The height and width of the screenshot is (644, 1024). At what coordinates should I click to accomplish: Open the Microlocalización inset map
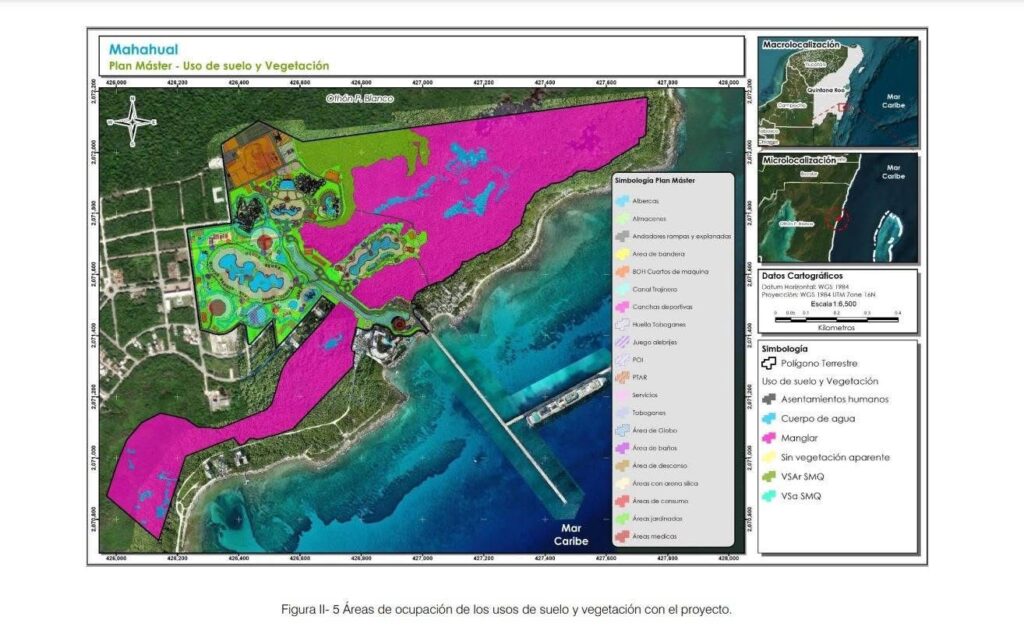click(839, 211)
